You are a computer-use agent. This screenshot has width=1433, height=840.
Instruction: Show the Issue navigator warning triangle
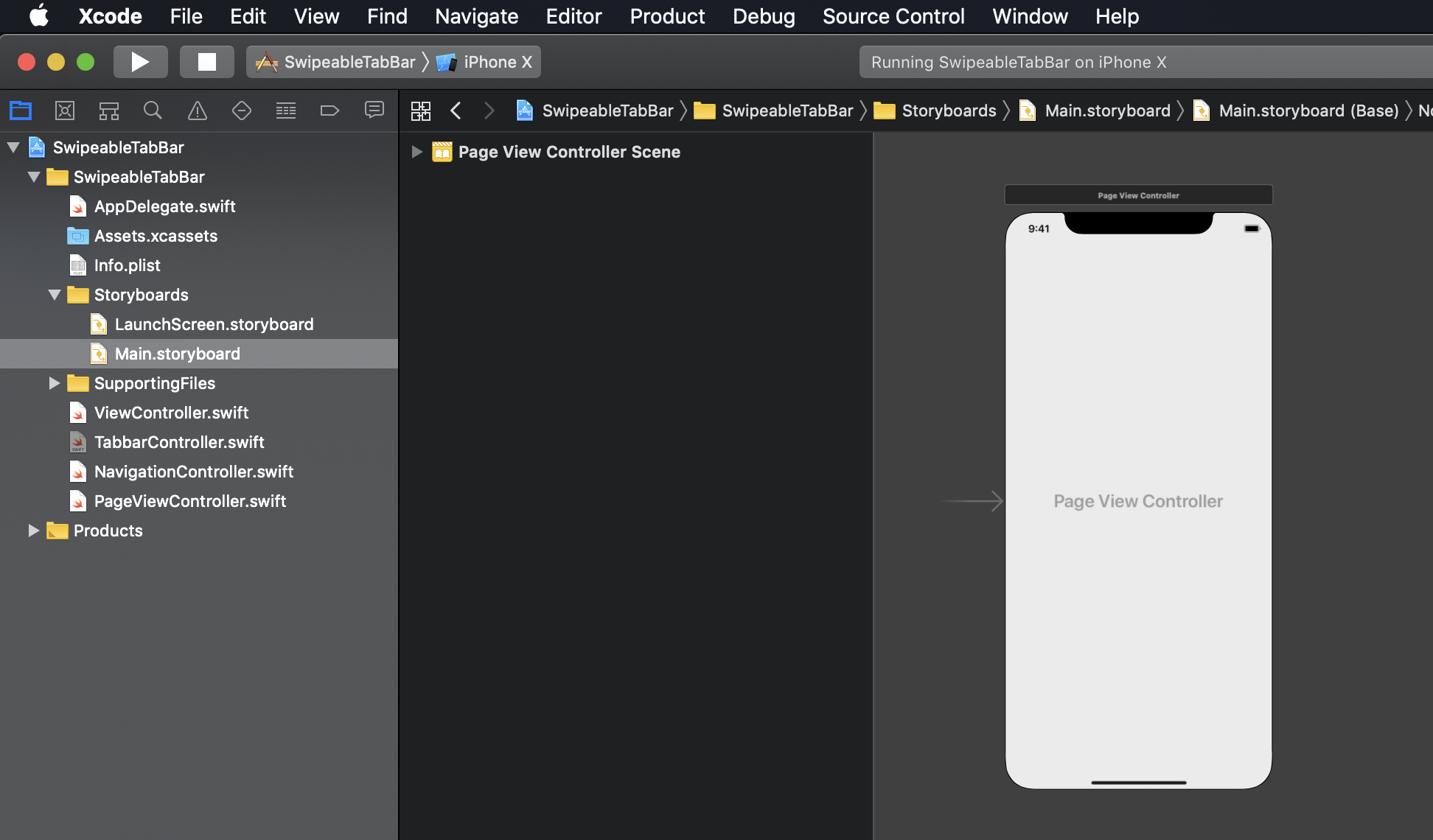[x=197, y=111]
